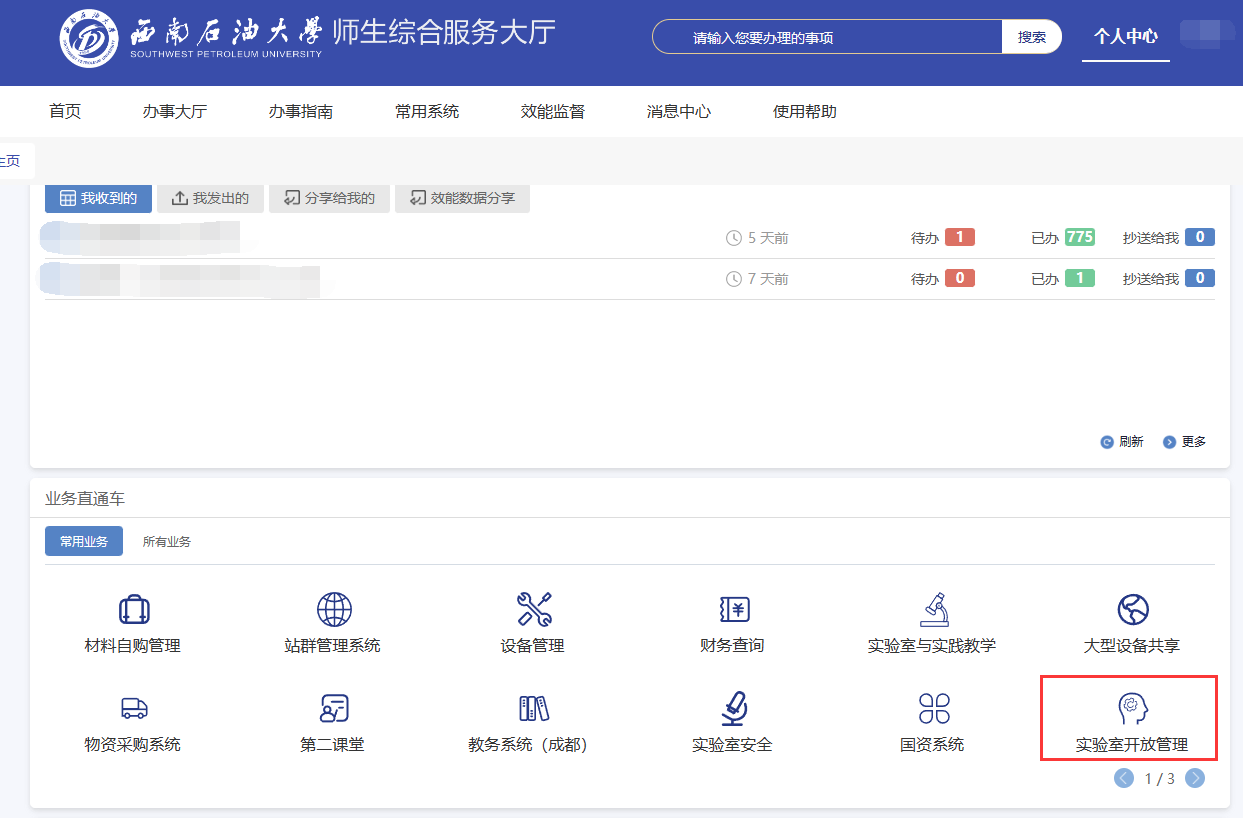Screen dimensions: 1243x818
Task: Open the 常用系统 menu item
Action: pos(427,112)
